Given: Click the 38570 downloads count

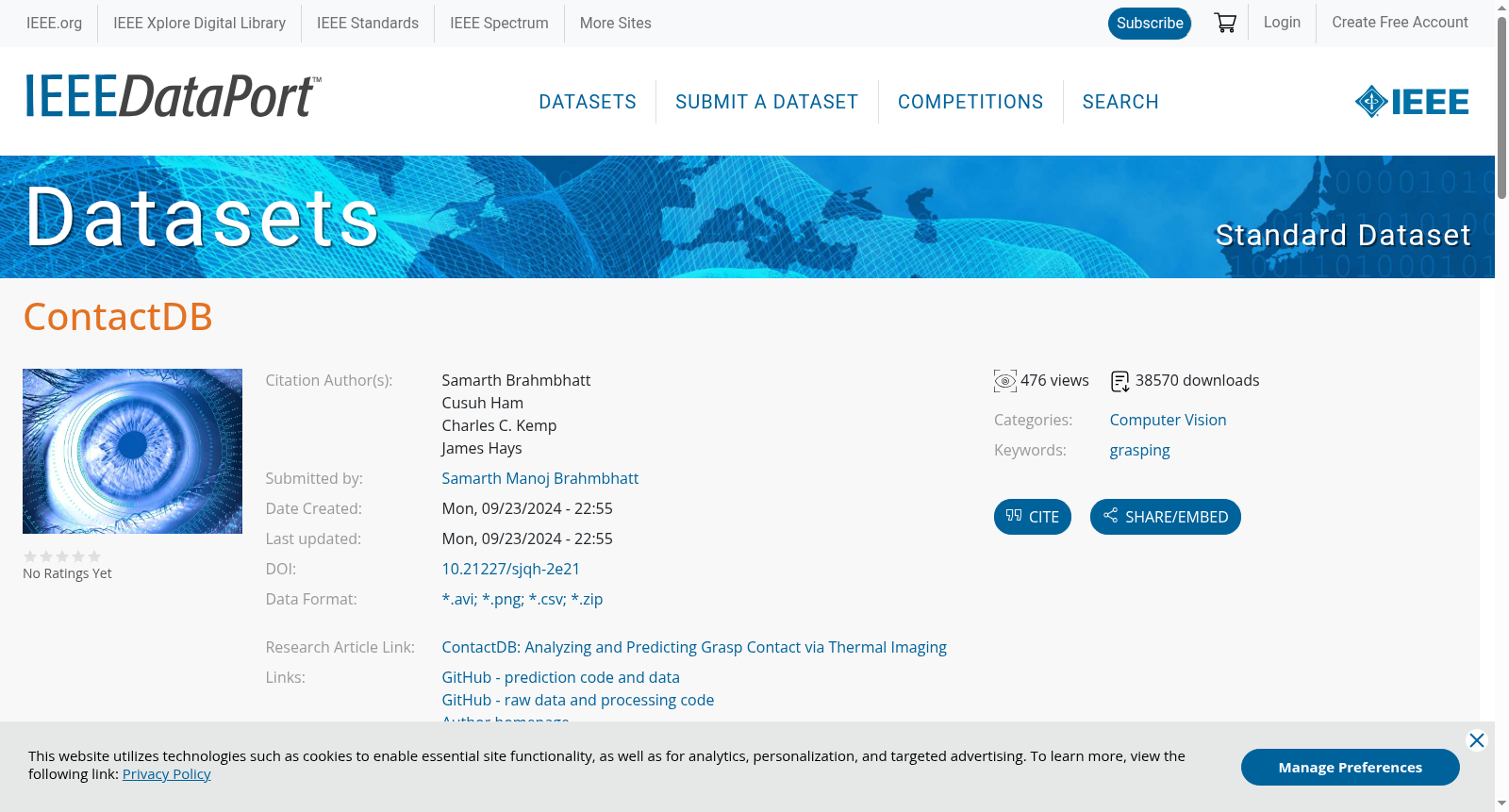Looking at the screenshot, I should click(x=1198, y=380).
